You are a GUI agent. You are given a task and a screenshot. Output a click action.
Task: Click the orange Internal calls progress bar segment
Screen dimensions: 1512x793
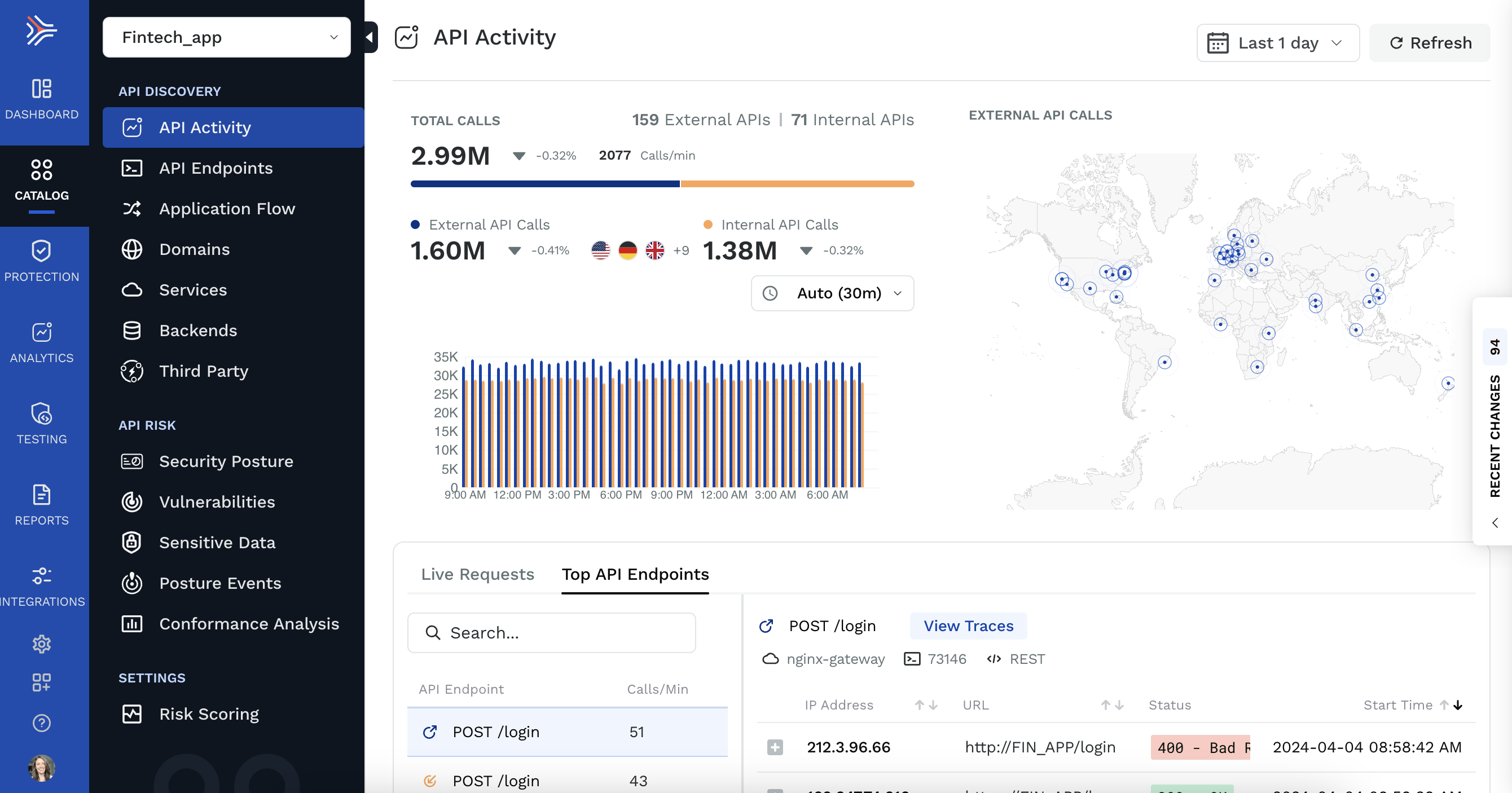pyautogui.click(x=797, y=184)
